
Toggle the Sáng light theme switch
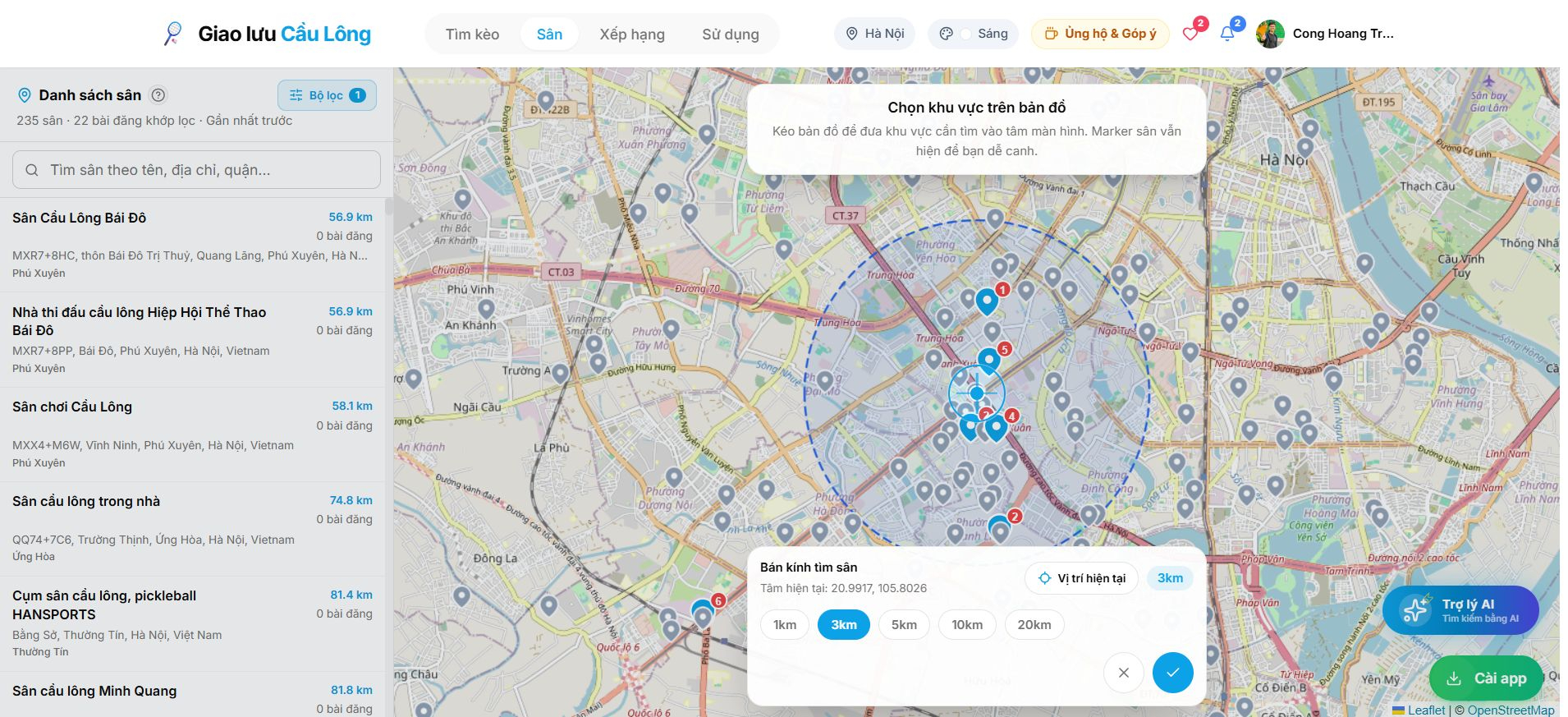pyautogui.click(x=974, y=34)
